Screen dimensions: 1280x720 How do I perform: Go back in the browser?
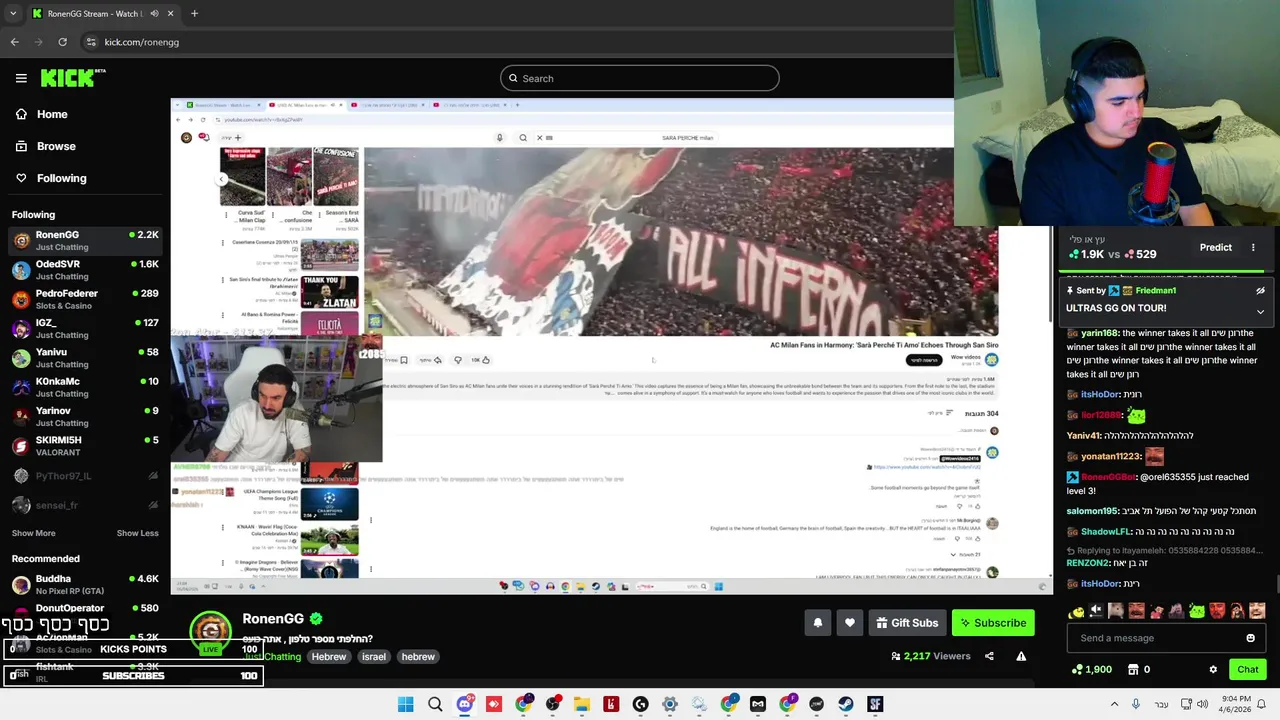coord(14,42)
